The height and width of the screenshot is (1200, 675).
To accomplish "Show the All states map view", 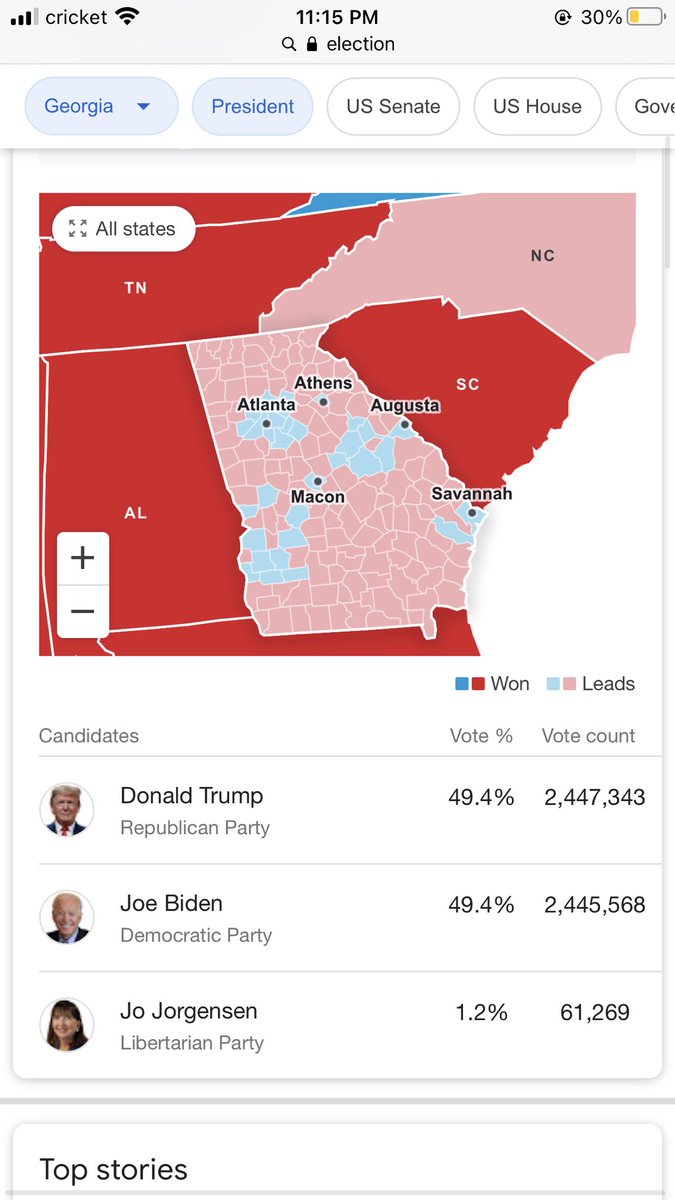I will pos(123,229).
